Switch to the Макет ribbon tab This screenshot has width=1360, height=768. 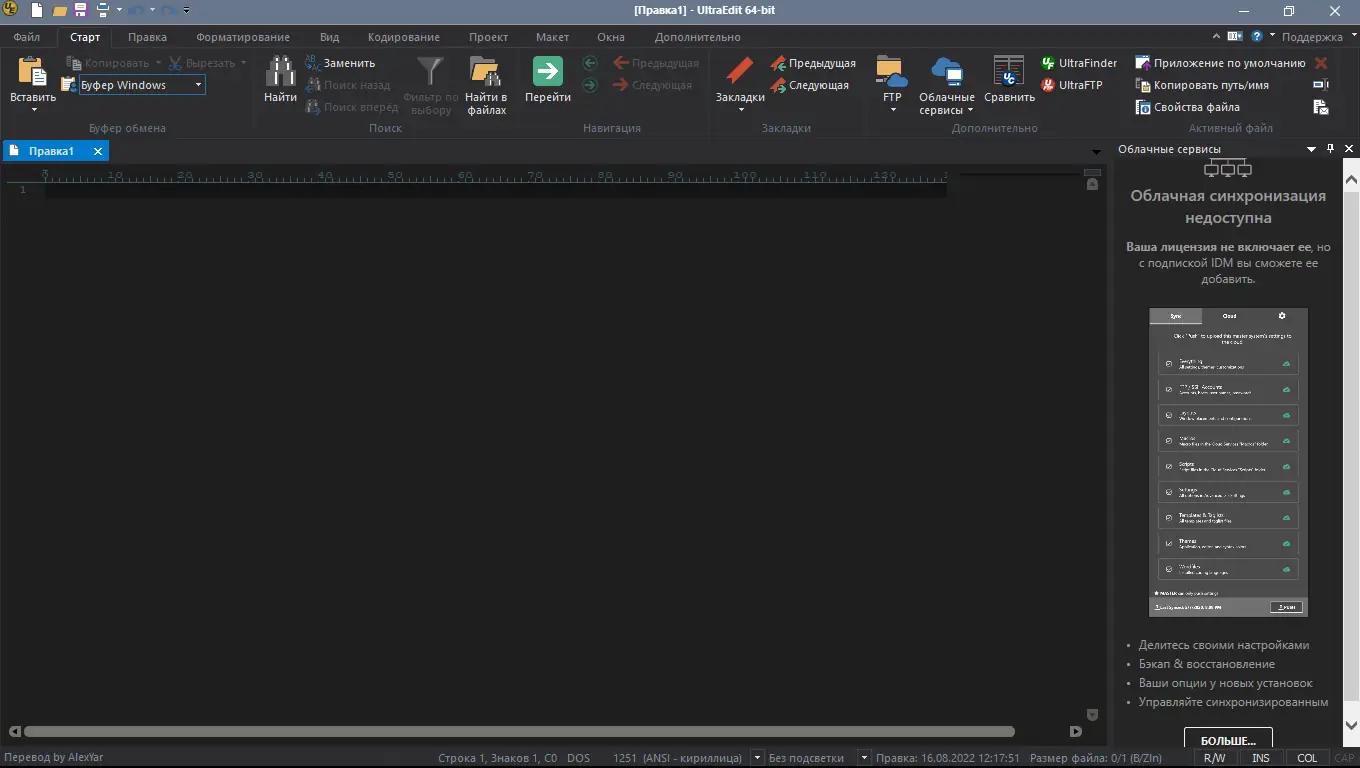pyautogui.click(x=552, y=37)
